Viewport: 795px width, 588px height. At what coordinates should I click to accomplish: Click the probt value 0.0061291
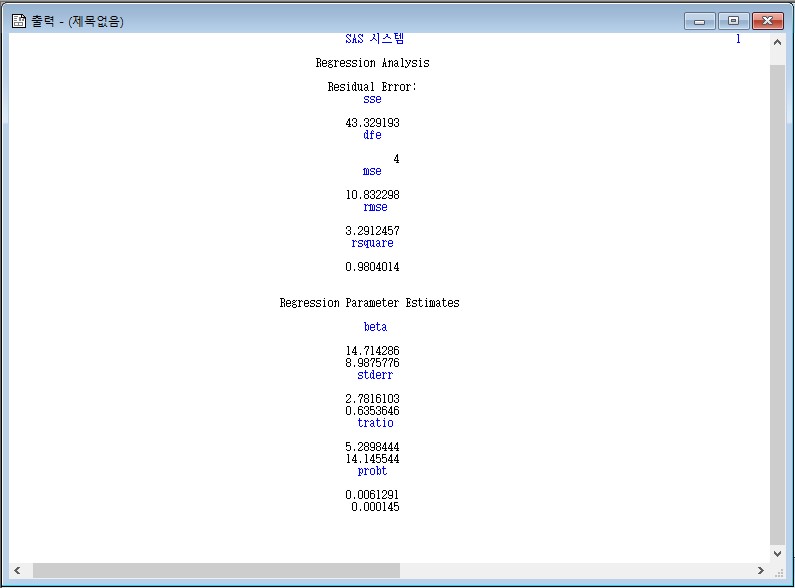point(372,495)
